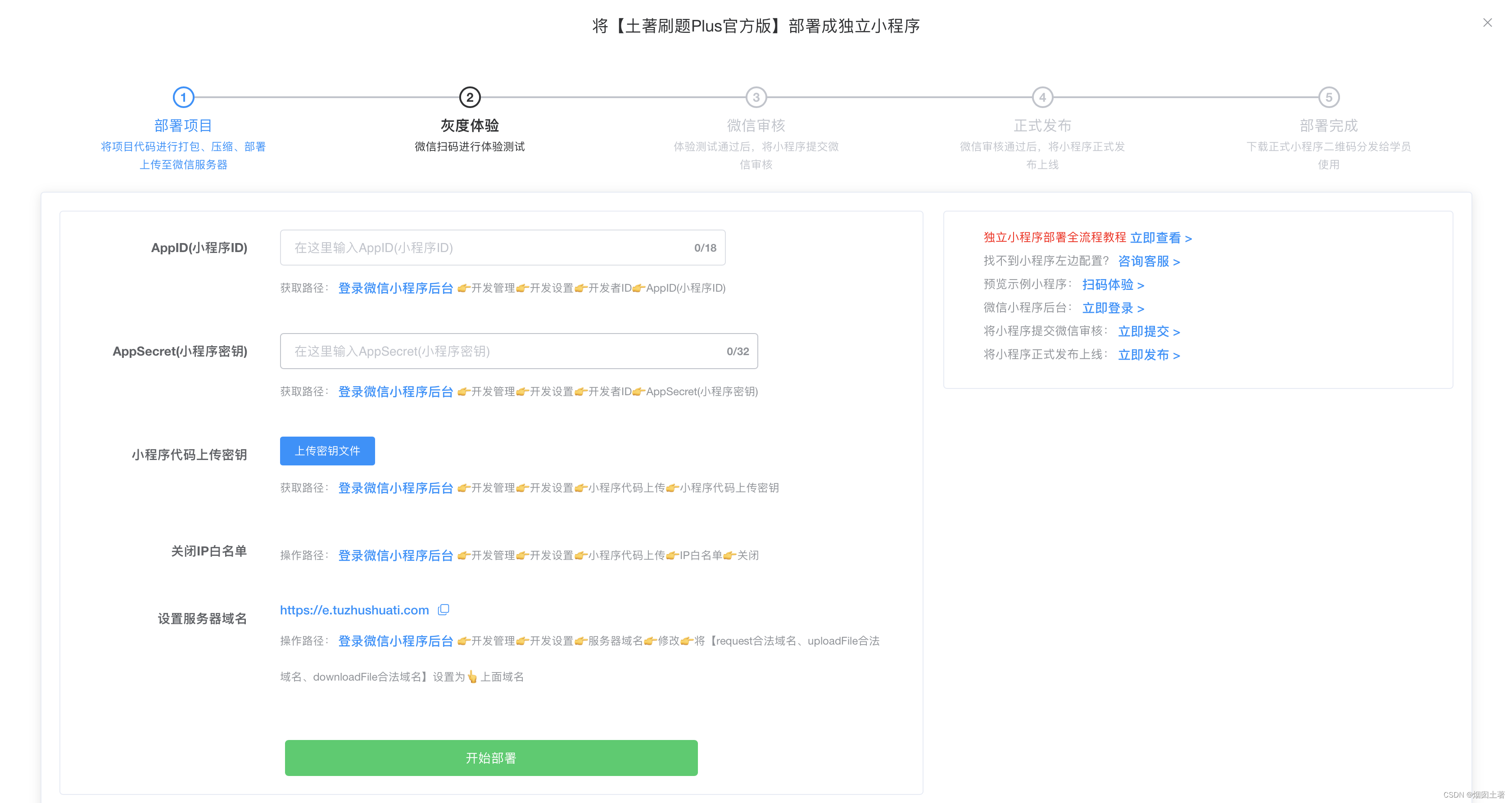
Task: Open 咨询客服 link
Action: pyautogui.click(x=1149, y=261)
